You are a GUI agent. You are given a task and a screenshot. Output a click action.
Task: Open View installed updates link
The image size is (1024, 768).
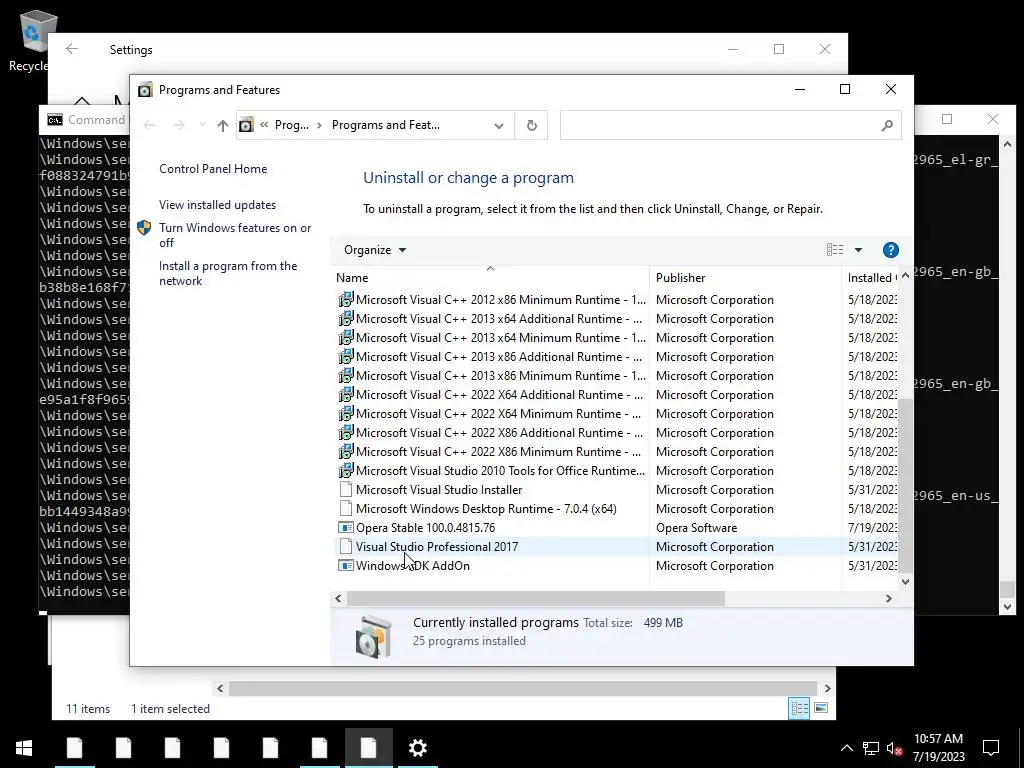pyautogui.click(x=217, y=205)
